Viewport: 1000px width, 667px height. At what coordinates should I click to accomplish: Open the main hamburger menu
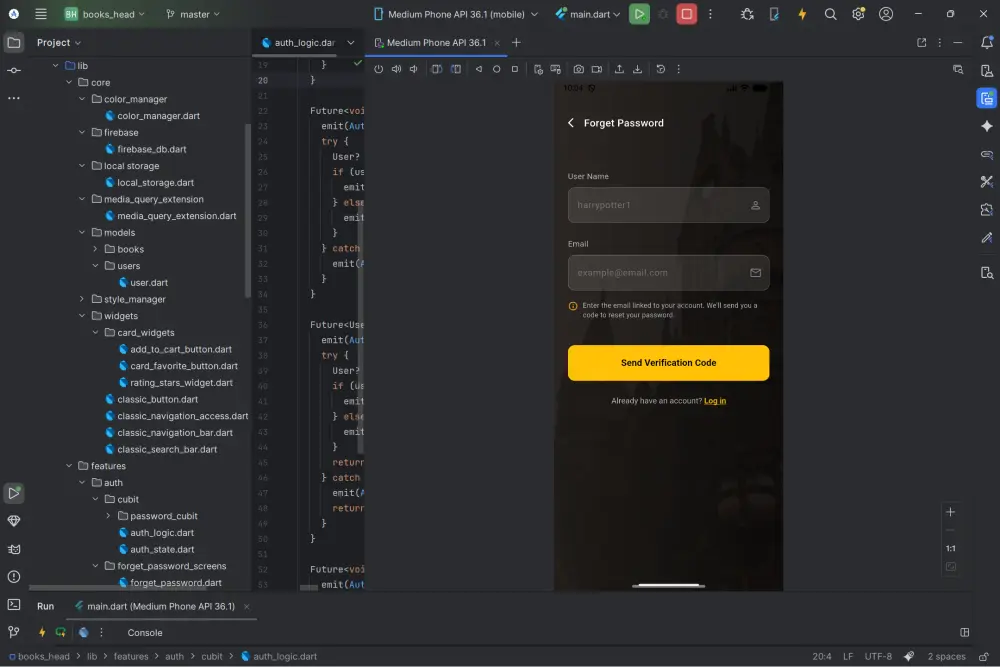click(39, 14)
